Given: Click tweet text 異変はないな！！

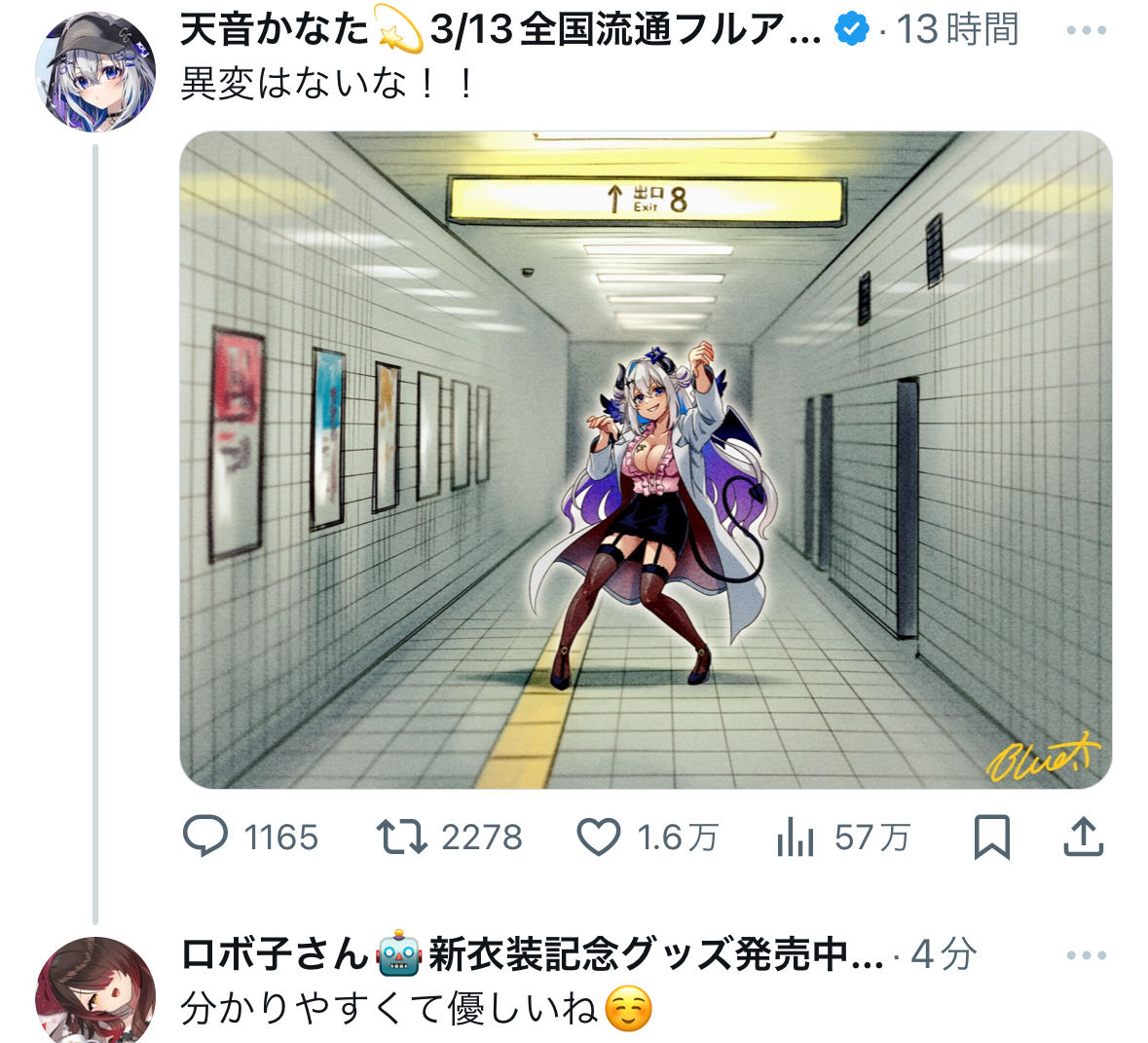Looking at the screenshot, I should [x=327, y=83].
